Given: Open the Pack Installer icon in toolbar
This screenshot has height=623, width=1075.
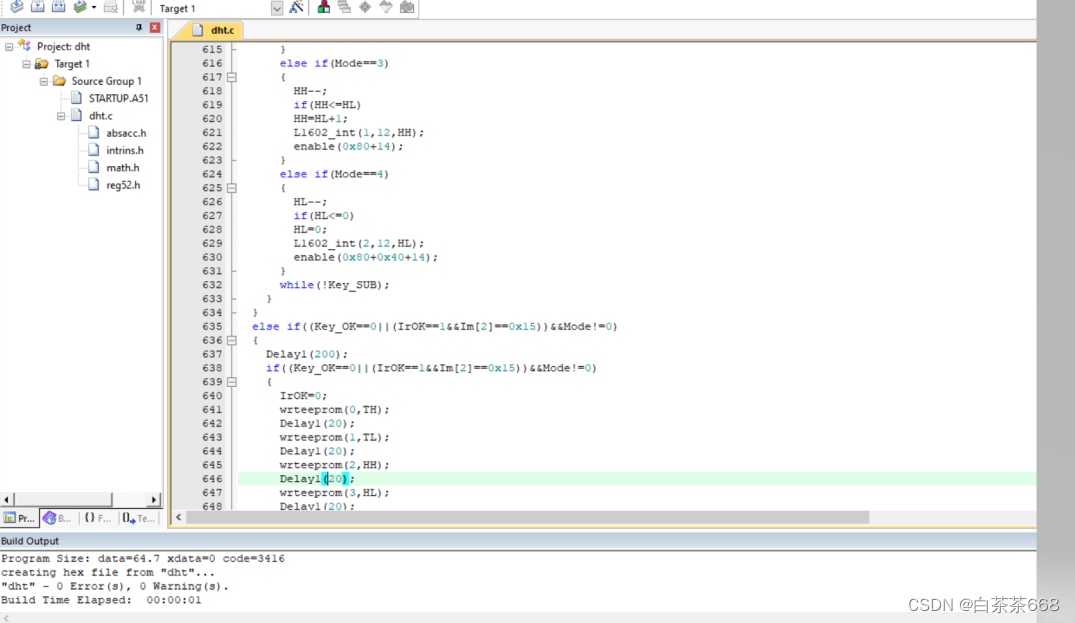Looking at the screenshot, I should point(407,7).
